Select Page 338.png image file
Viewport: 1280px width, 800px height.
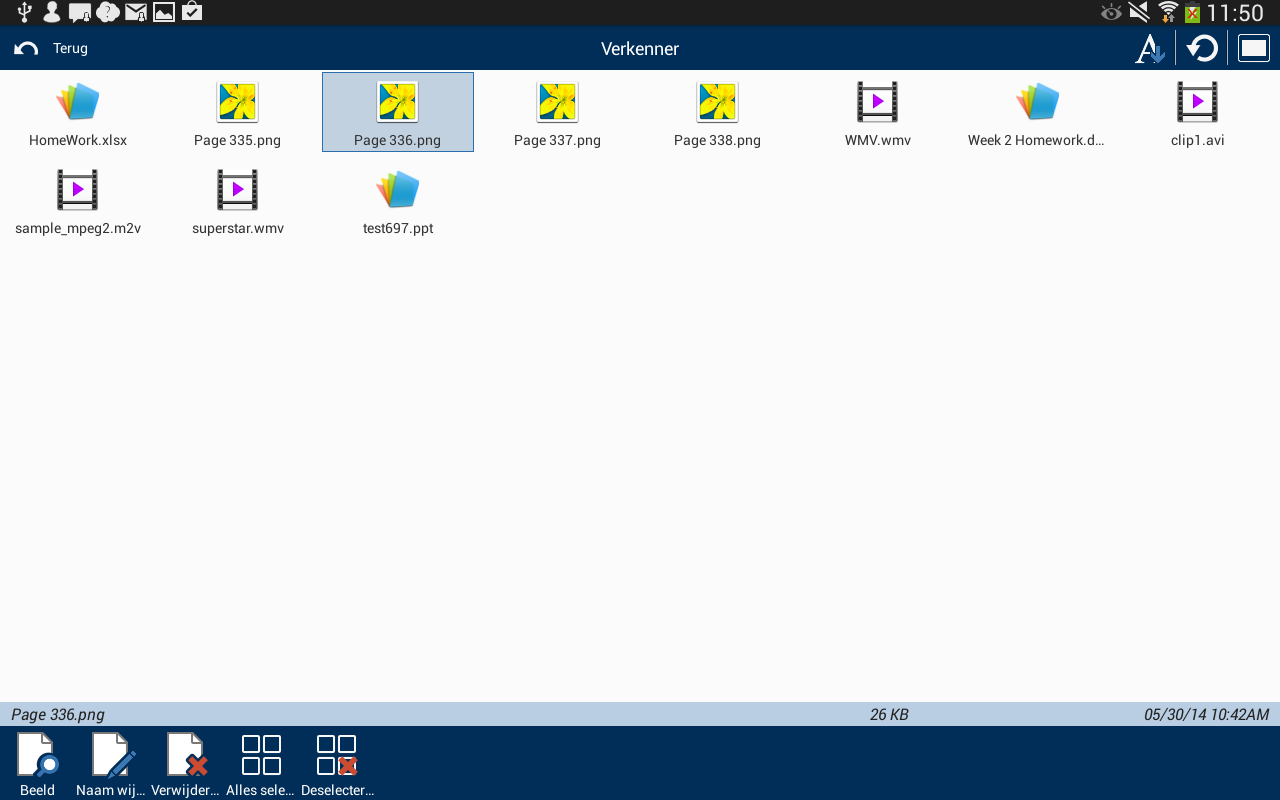(718, 112)
